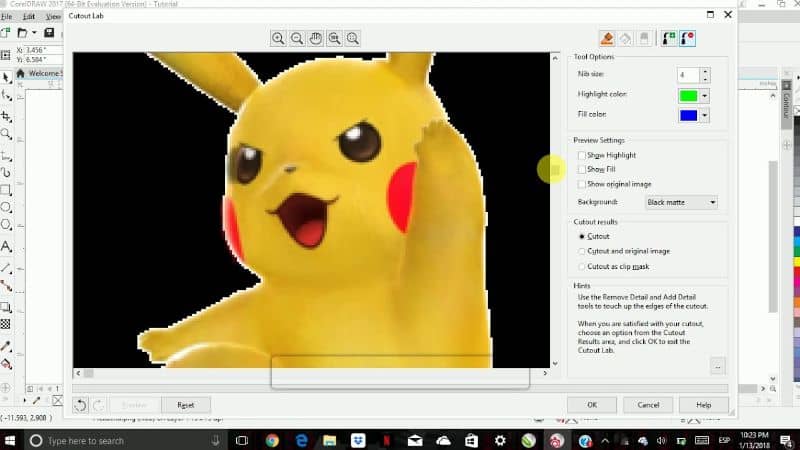Viewport: 800px width, 450px height.
Task: Select the Artistic Media tool in toolbox
Action: click(7, 173)
